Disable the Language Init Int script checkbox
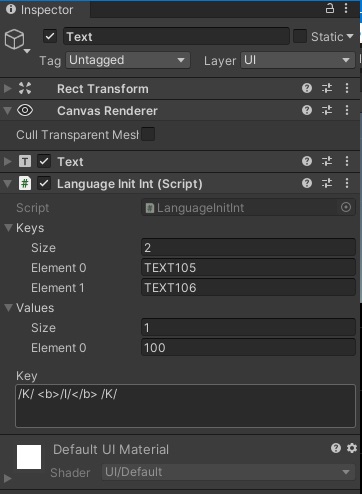This screenshot has height=494, width=362. [x=44, y=184]
